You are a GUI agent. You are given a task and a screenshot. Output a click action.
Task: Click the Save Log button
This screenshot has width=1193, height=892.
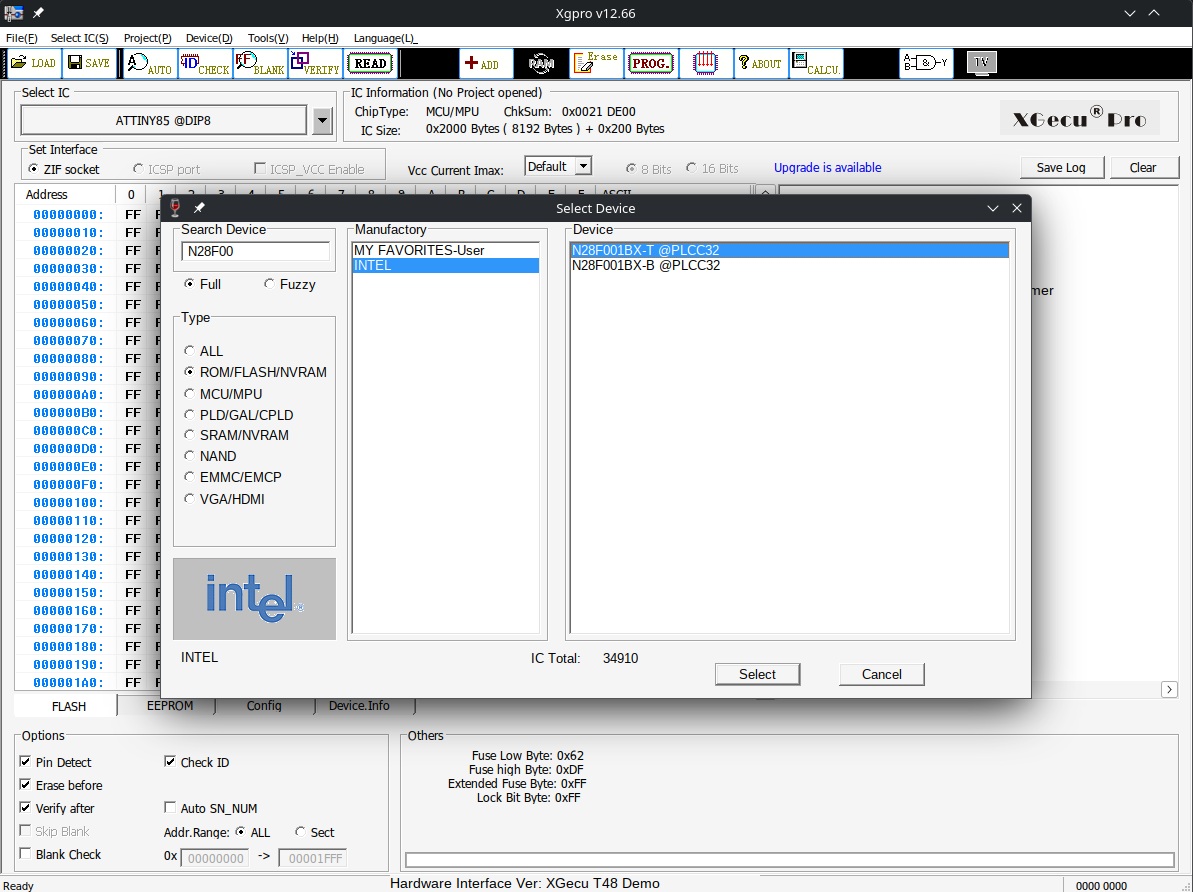(x=1061, y=167)
